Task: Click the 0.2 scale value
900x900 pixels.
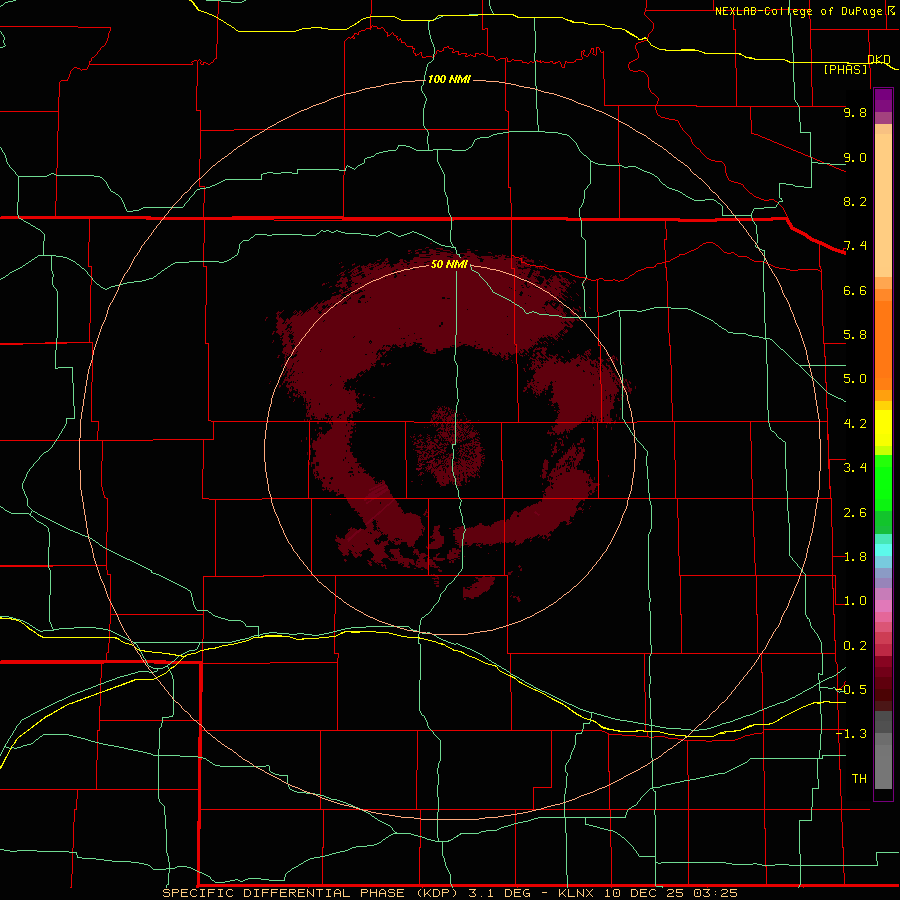Action: pos(855,646)
